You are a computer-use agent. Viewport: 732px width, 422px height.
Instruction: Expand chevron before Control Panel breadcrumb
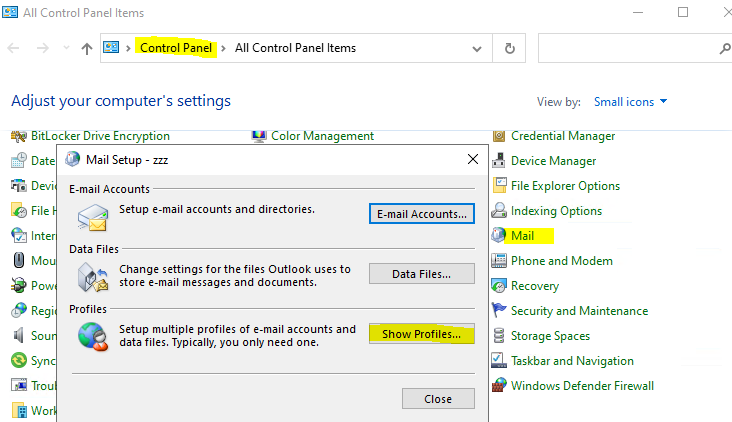[x=128, y=49]
